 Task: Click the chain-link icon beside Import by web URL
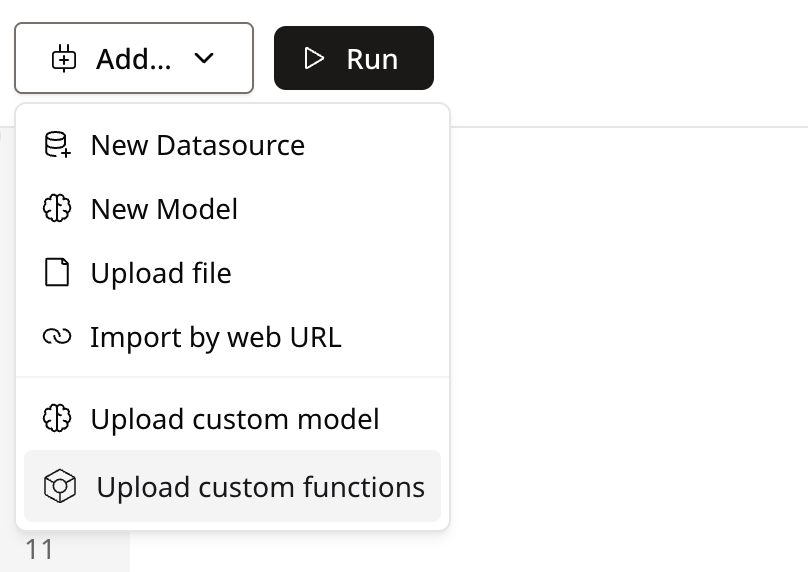tap(57, 337)
